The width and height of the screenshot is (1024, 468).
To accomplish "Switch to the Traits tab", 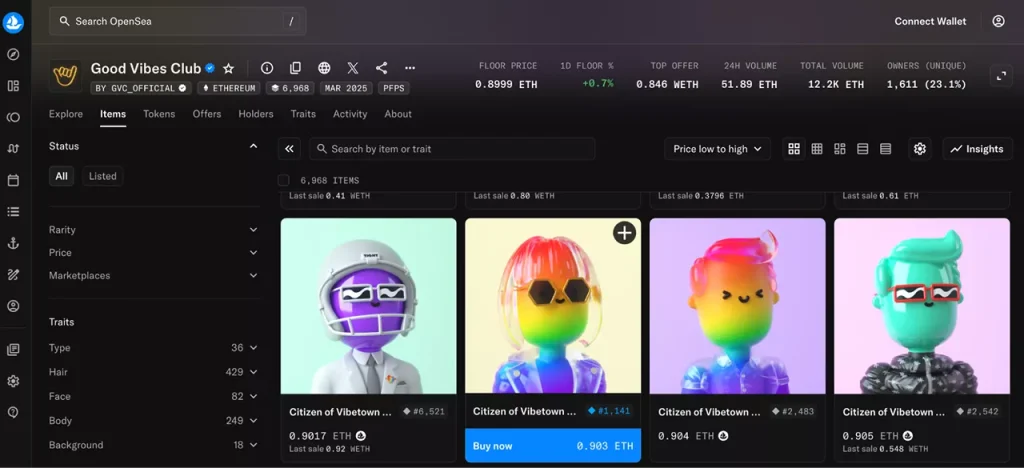I will pos(303,114).
